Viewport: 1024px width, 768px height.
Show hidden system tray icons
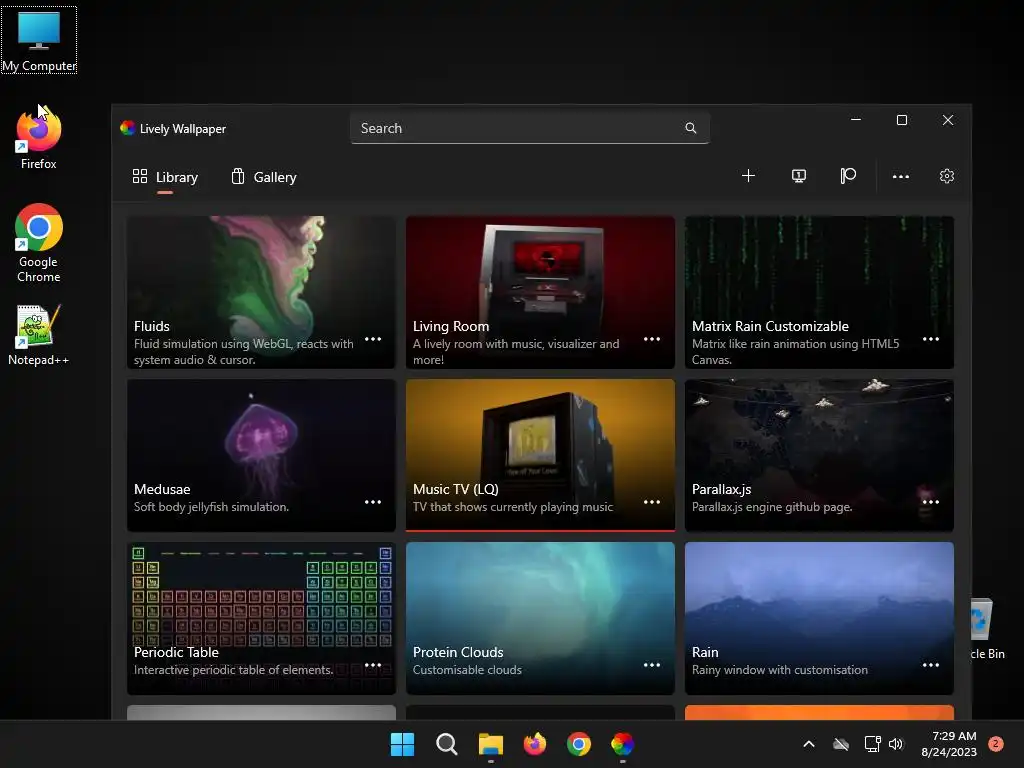tap(808, 744)
